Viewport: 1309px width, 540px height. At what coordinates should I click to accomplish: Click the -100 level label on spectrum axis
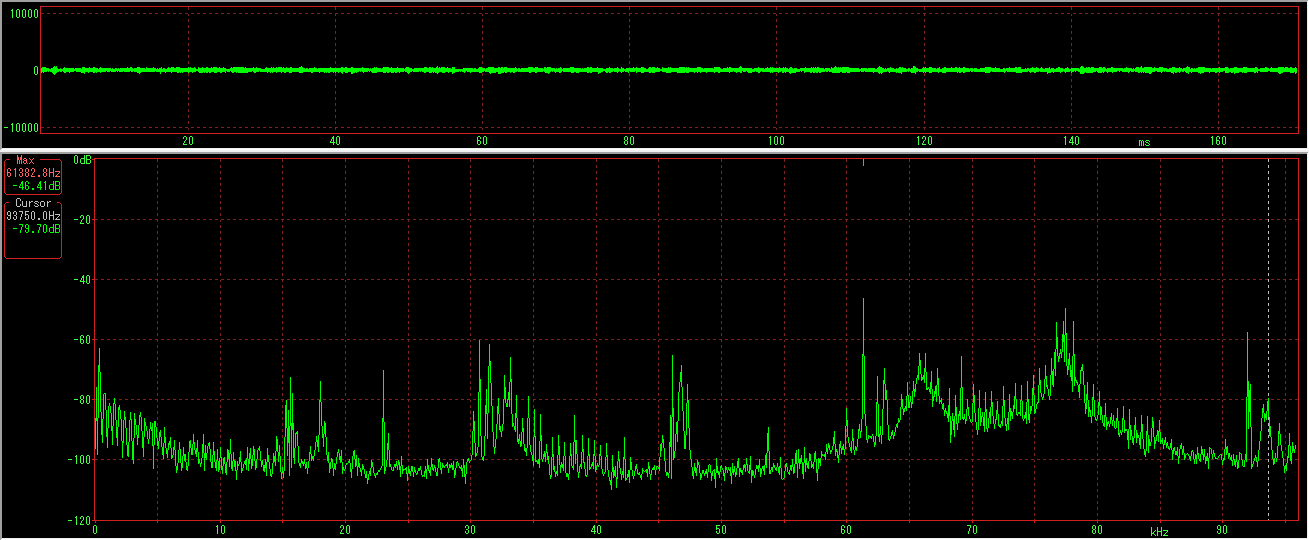(77, 460)
